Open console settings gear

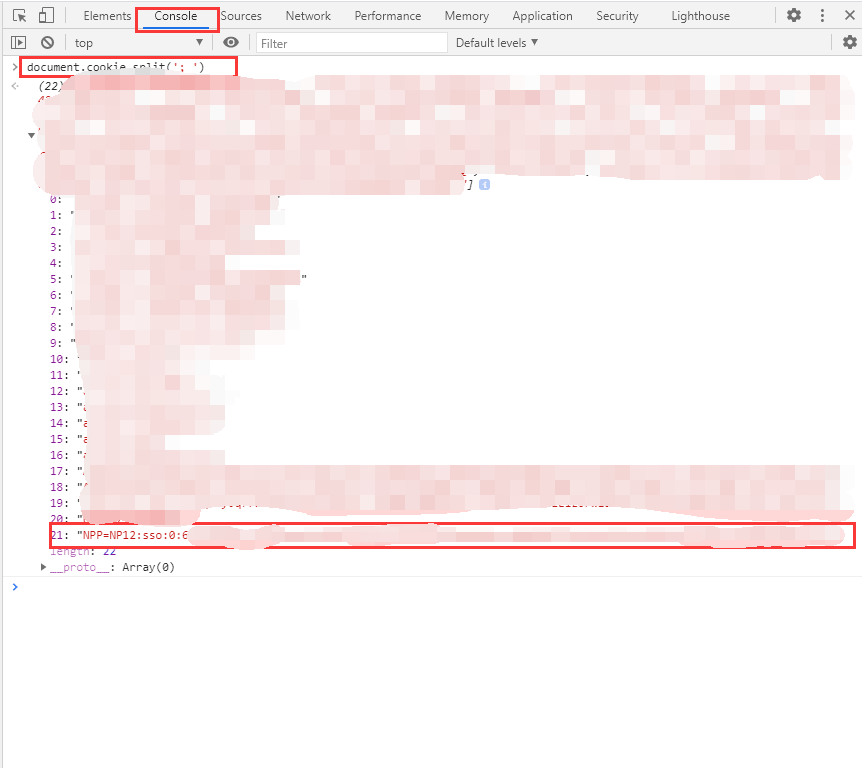click(x=849, y=42)
